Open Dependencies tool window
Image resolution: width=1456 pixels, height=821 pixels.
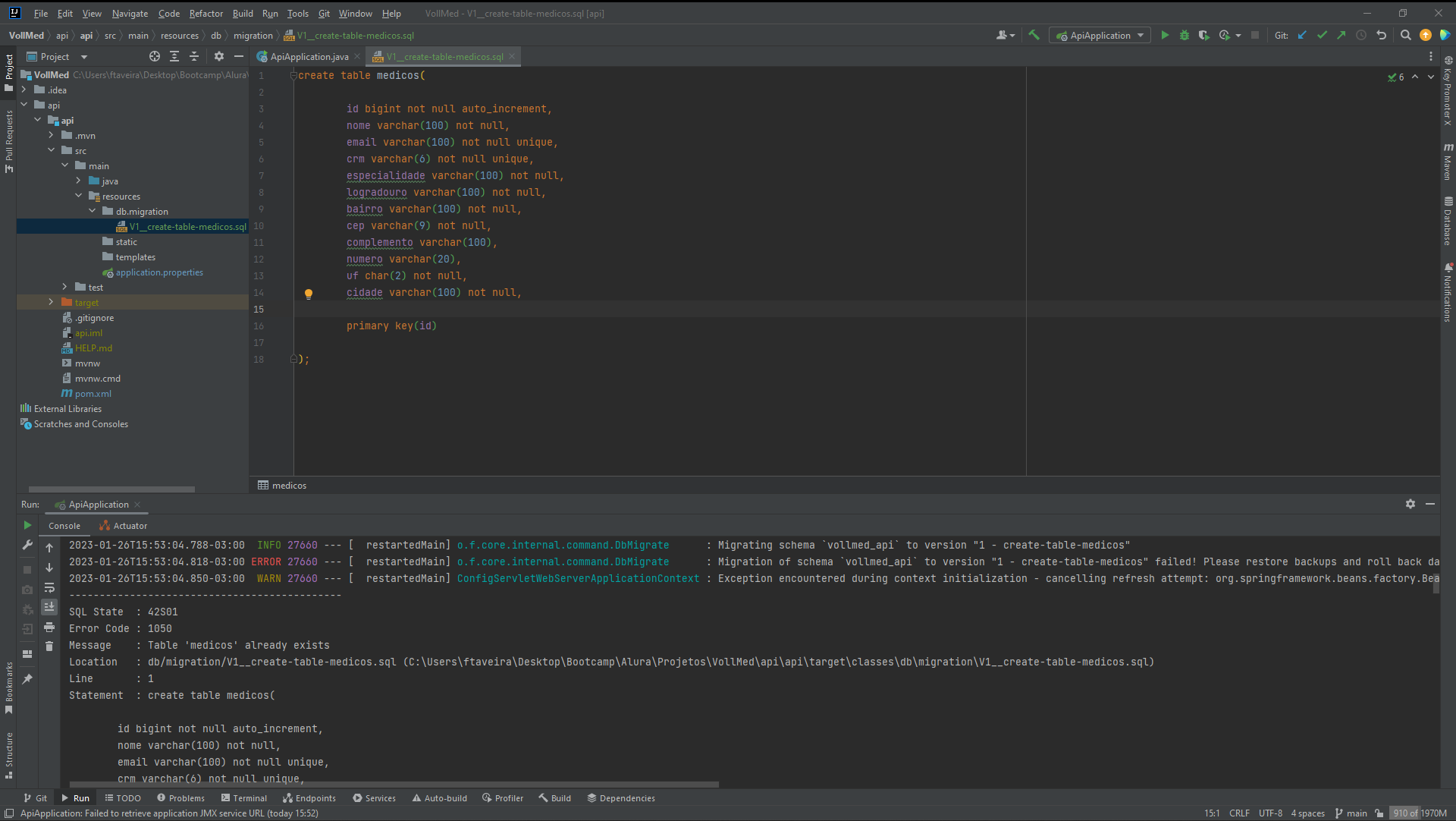coord(621,798)
